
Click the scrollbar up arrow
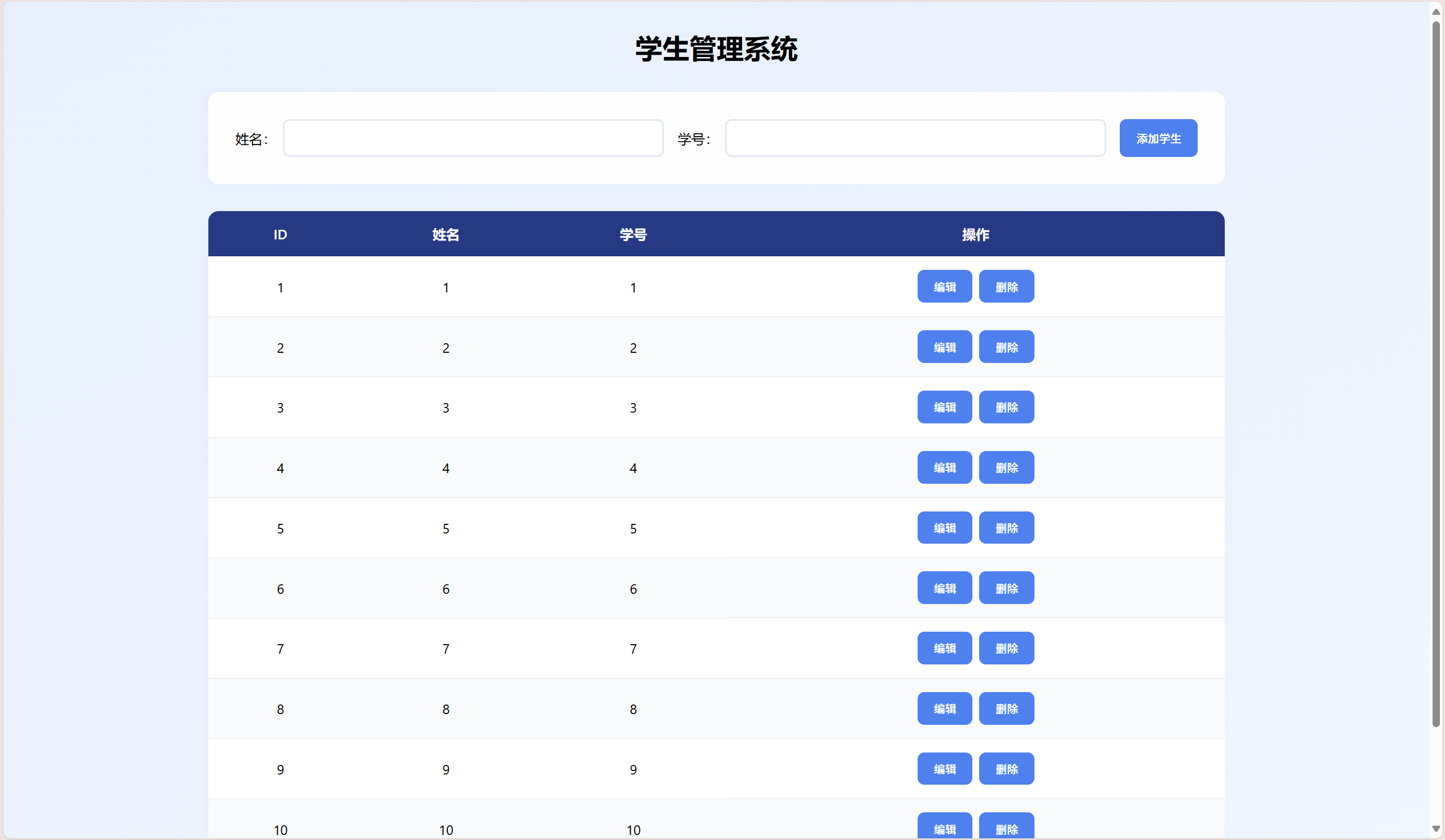[x=1436, y=11]
